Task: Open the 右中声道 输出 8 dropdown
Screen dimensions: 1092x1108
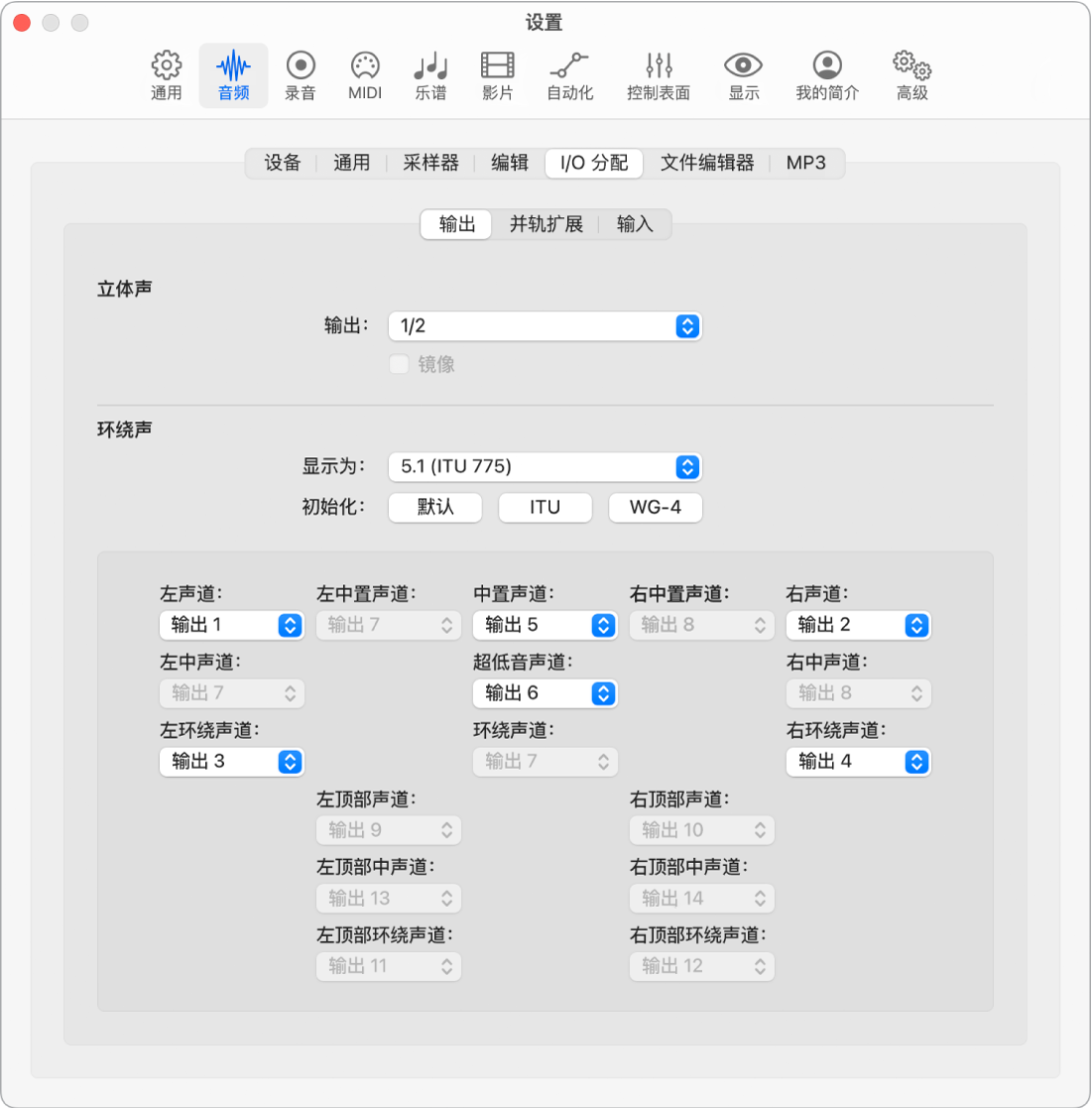Action: (x=858, y=693)
